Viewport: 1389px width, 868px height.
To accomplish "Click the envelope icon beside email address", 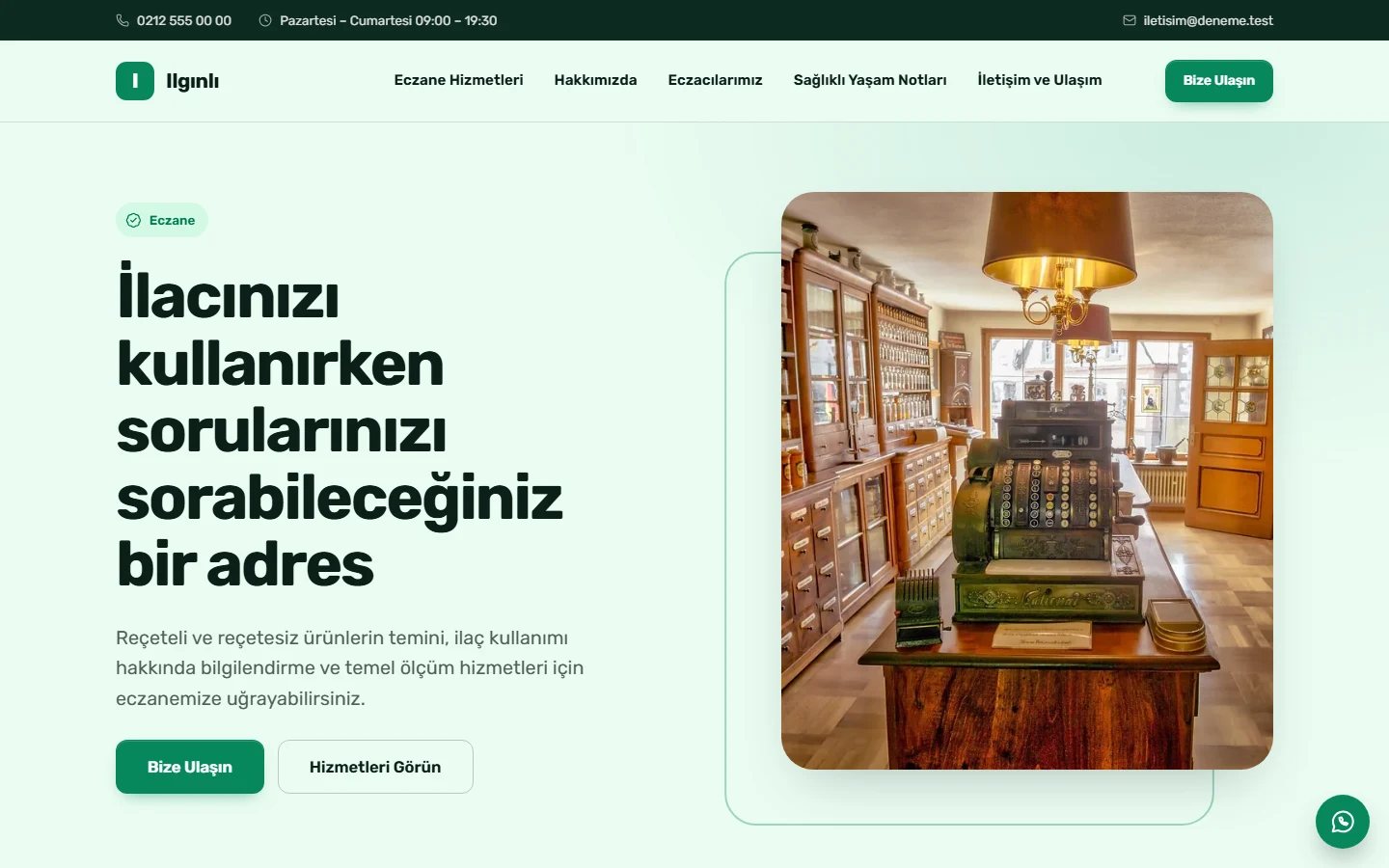I will (x=1130, y=20).
